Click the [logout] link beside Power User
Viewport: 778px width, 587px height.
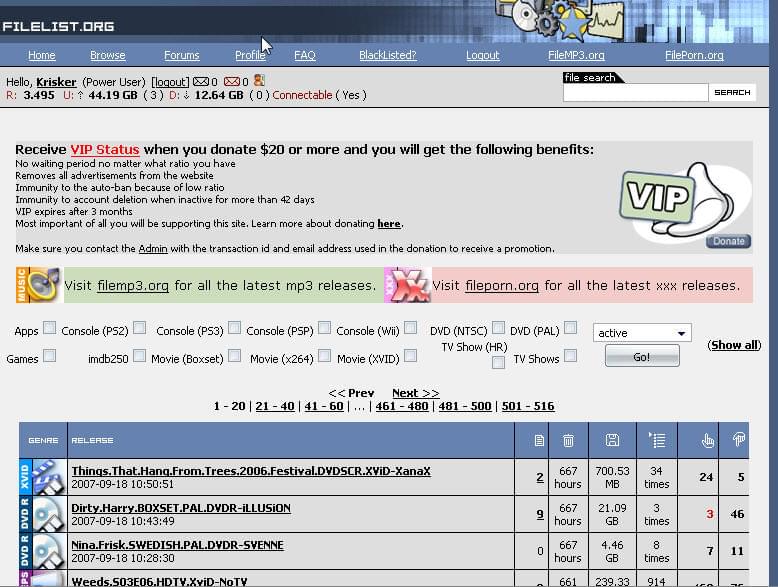coord(170,82)
